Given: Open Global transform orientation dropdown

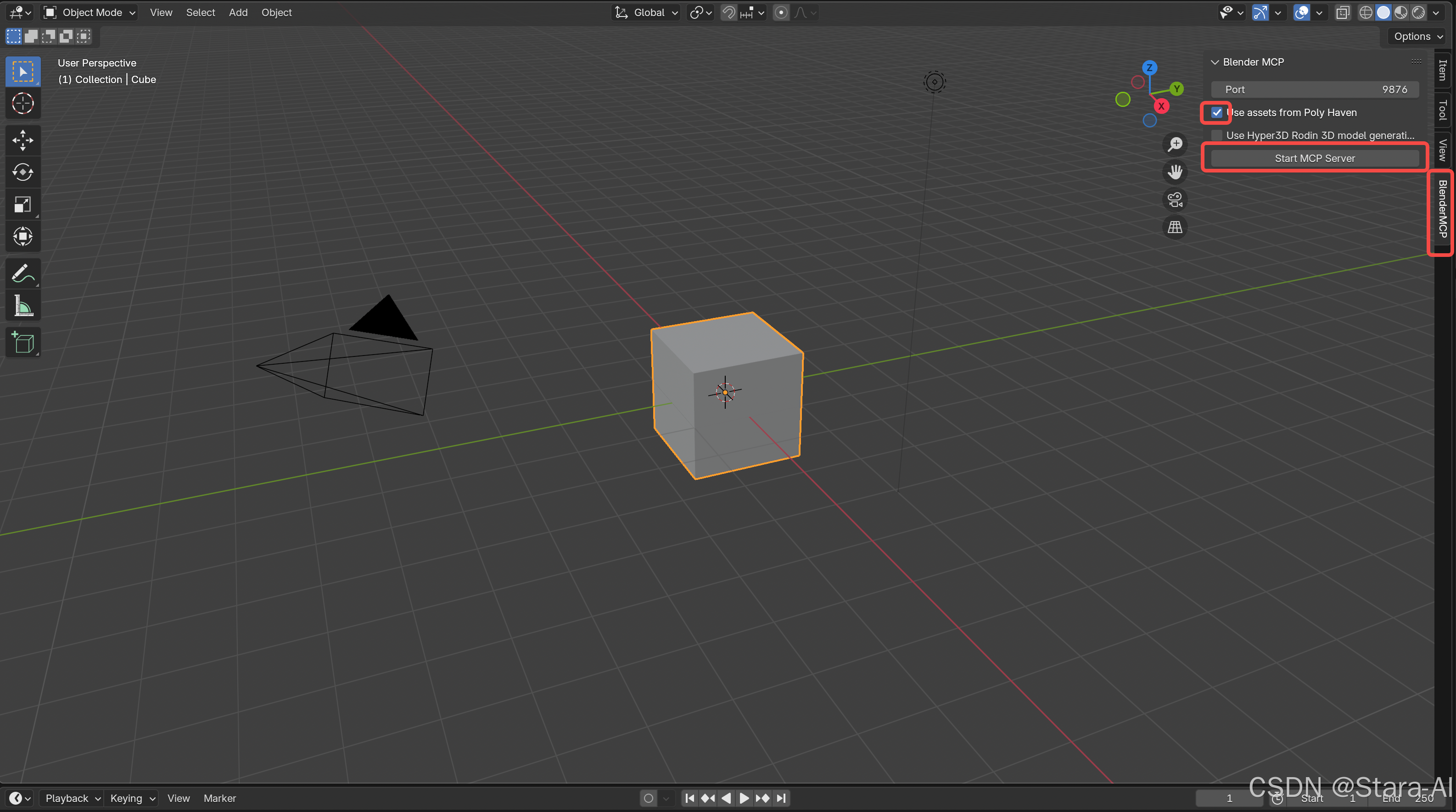Looking at the screenshot, I should tap(646, 12).
